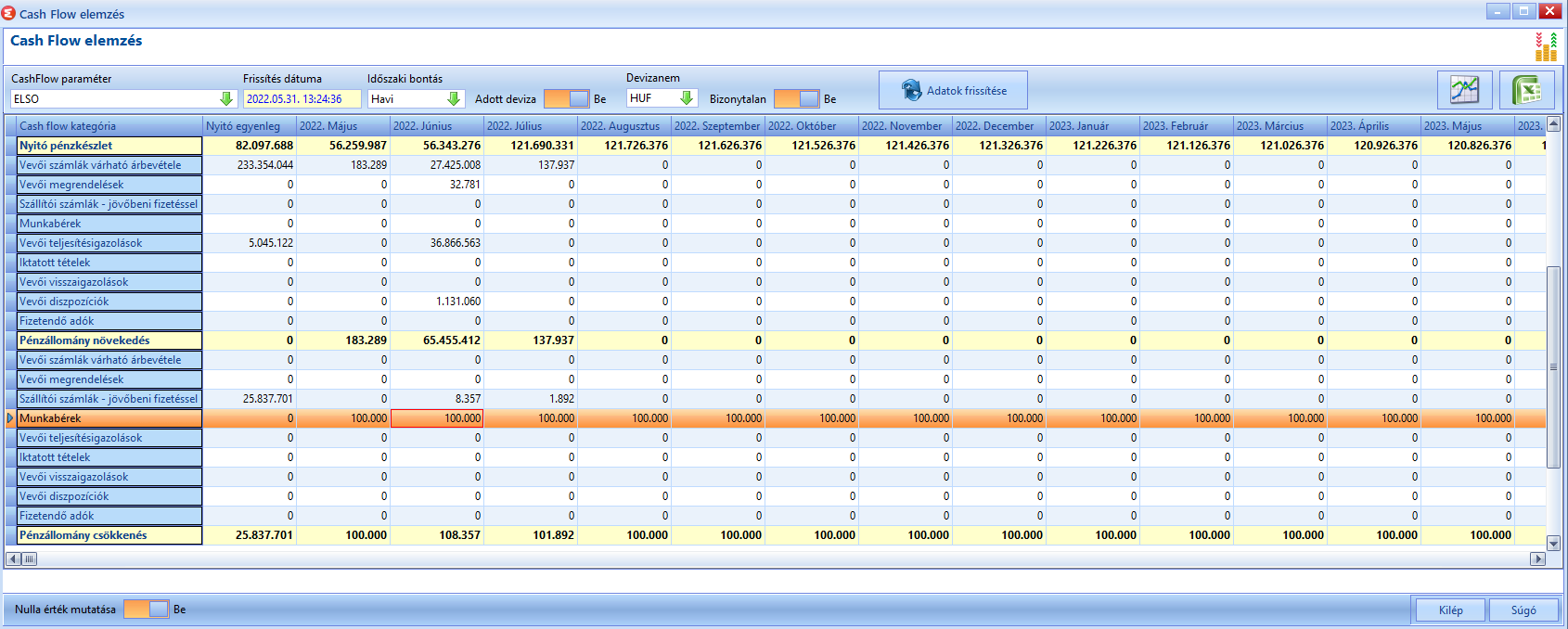
Task: Select the 2022. Június column header
Action: tap(436, 125)
